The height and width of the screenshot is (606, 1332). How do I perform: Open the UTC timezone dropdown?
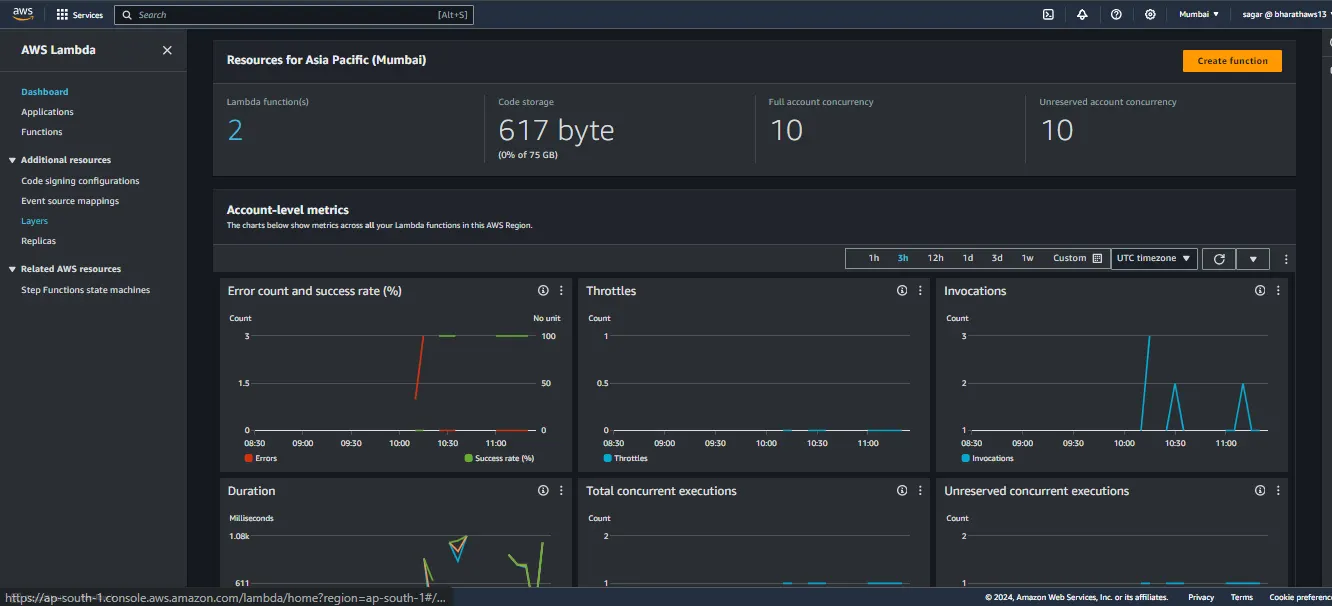point(1154,258)
